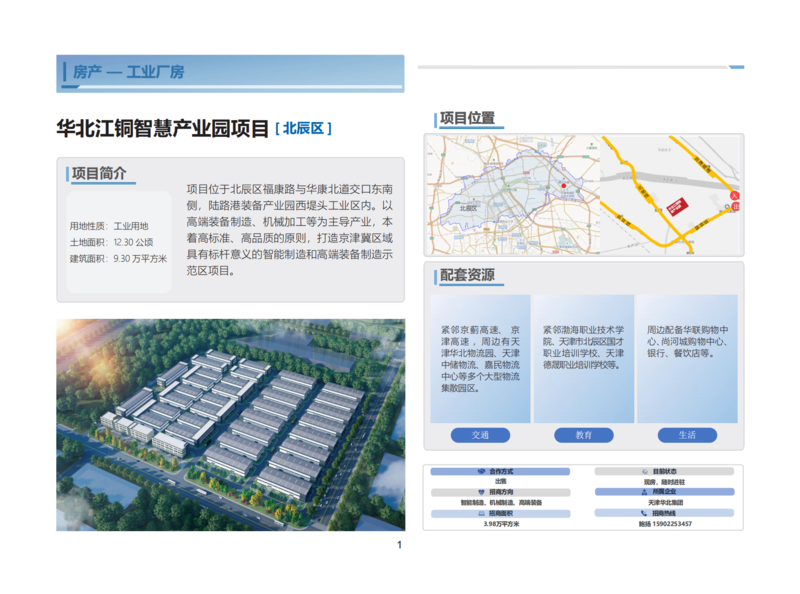Click the 教育 button
The image size is (800, 594).
584,435
